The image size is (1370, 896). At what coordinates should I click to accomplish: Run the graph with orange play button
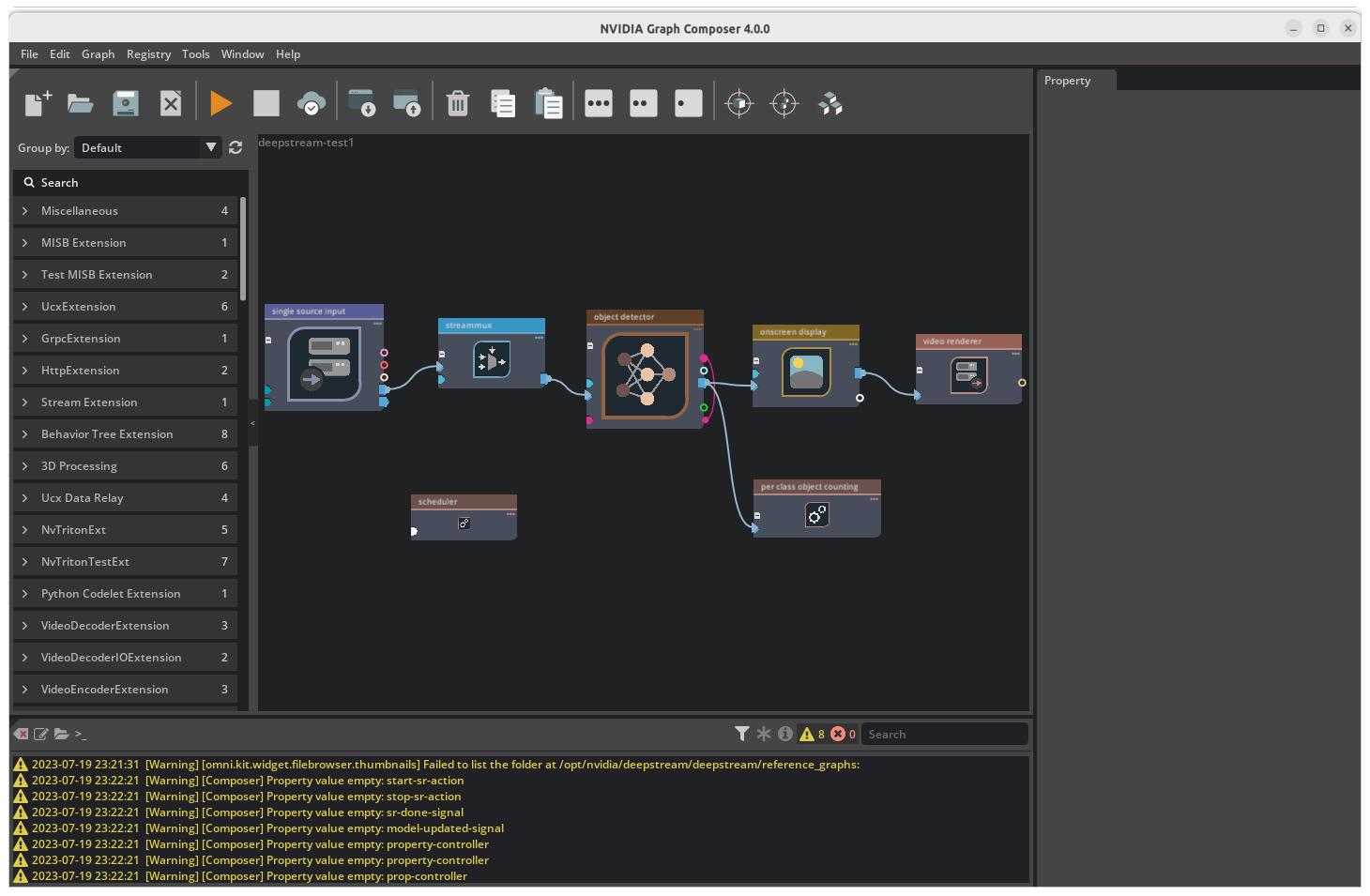point(221,103)
